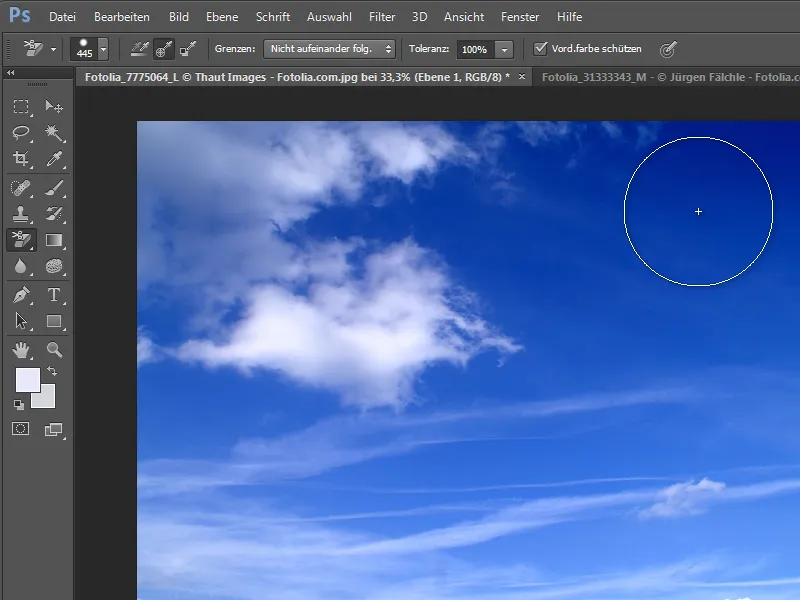Image resolution: width=800 pixels, height=600 pixels.
Task: Pick the Eyedropper tool
Action: pos(54,159)
